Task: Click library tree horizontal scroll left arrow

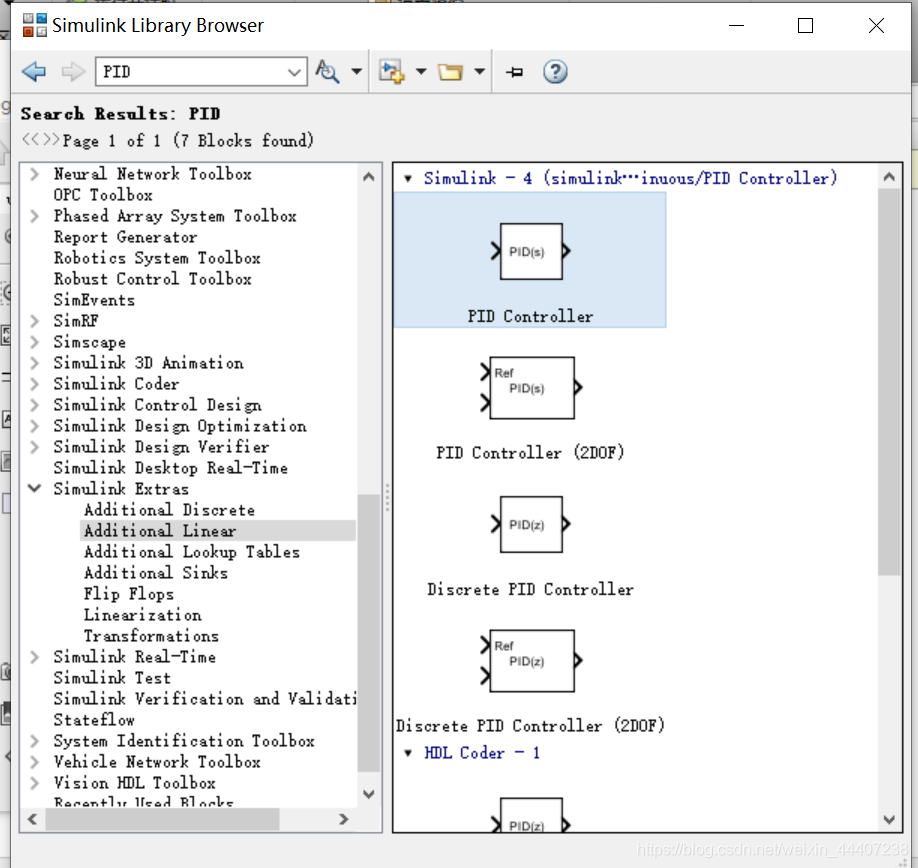Action: pyautogui.click(x=32, y=819)
